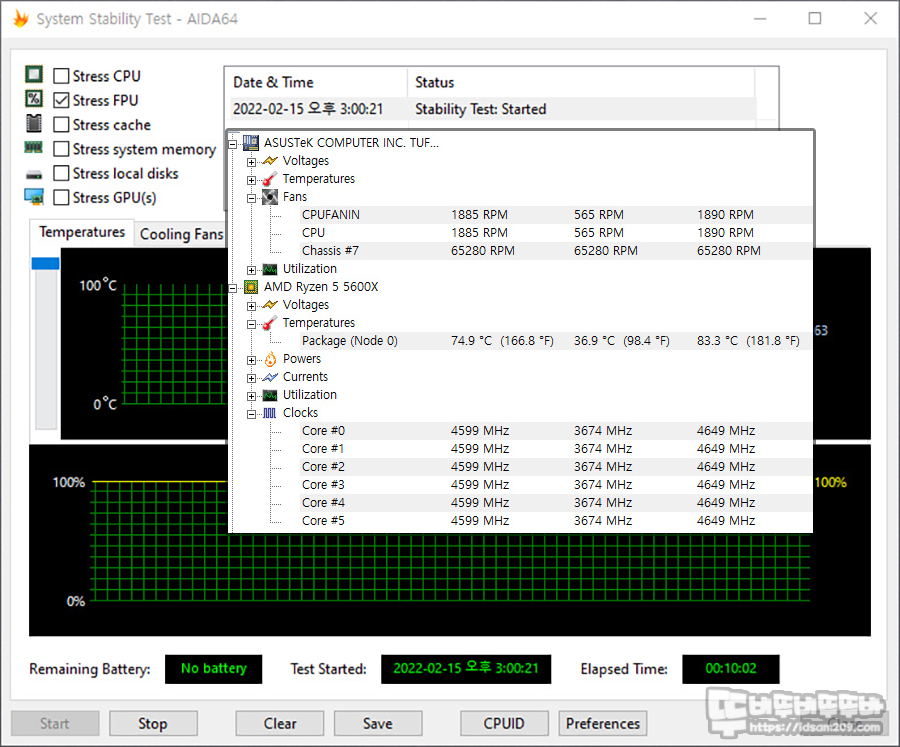This screenshot has width=900, height=747.
Task: Collapse the ASUSTeK COMPUTER INC. tree node
Action: (x=232, y=144)
